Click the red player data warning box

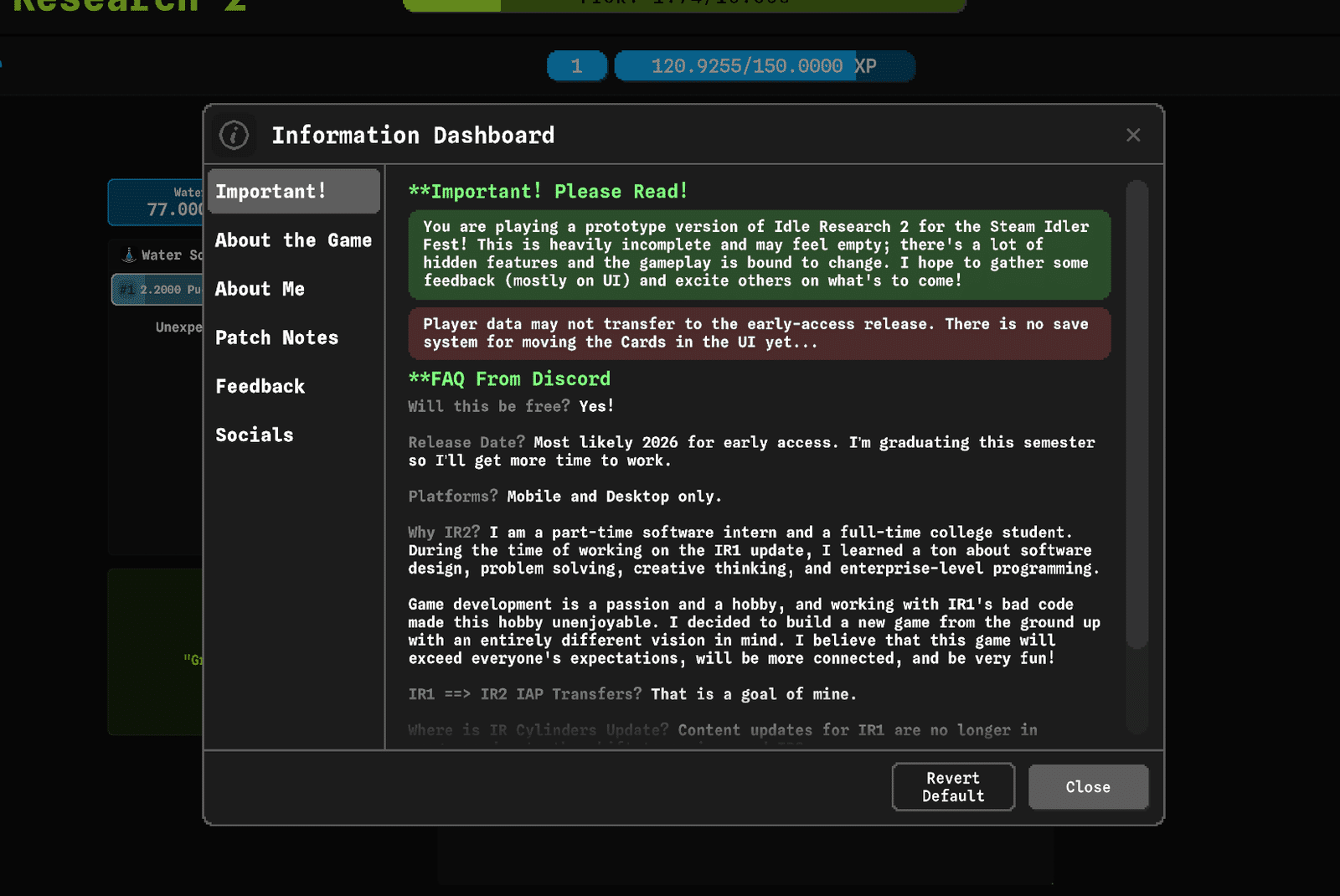pos(760,333)
